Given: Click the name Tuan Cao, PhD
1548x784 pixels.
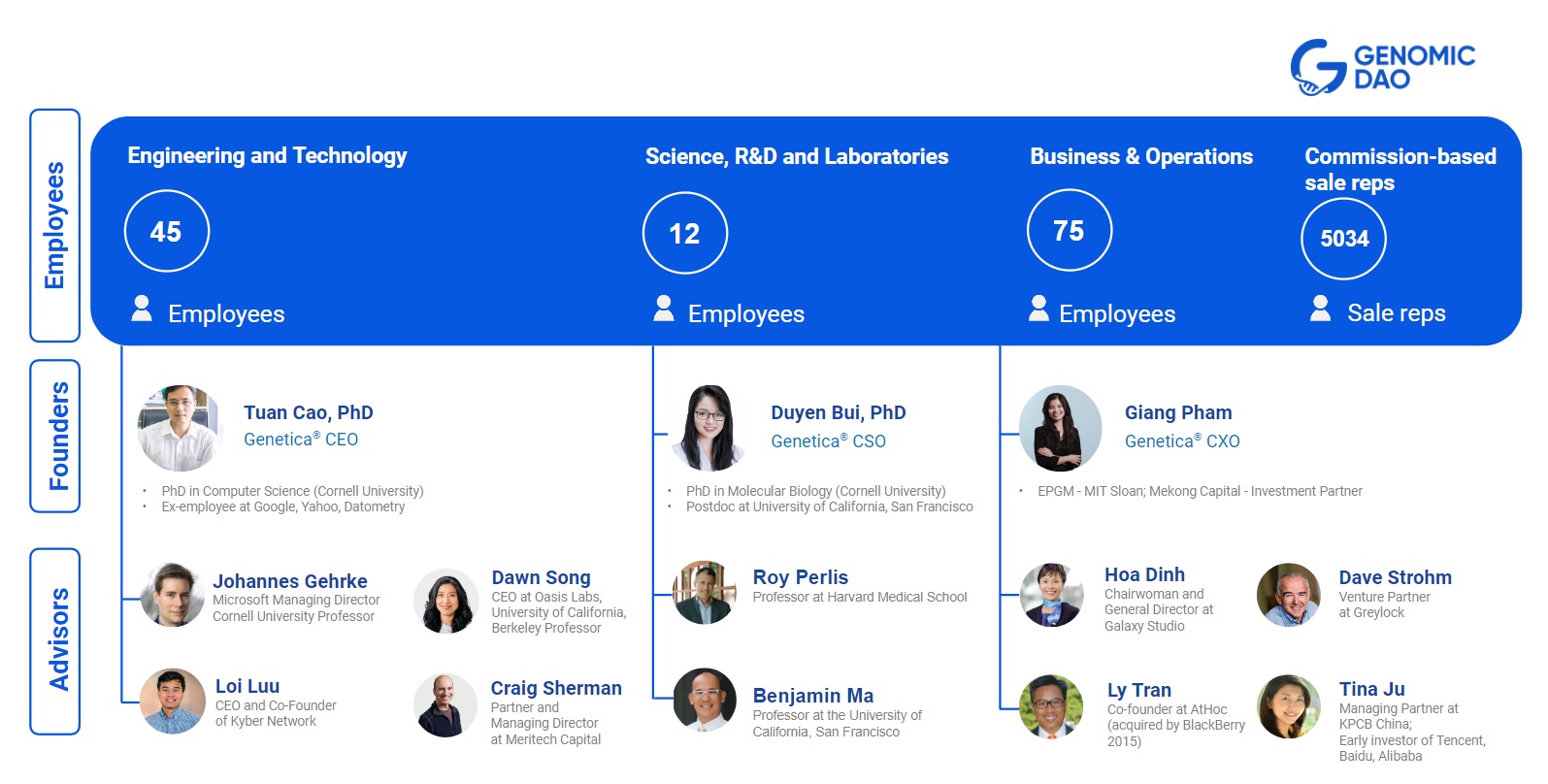Looking at the screenshot, I should pyautogui.click(x=309, y=412).
